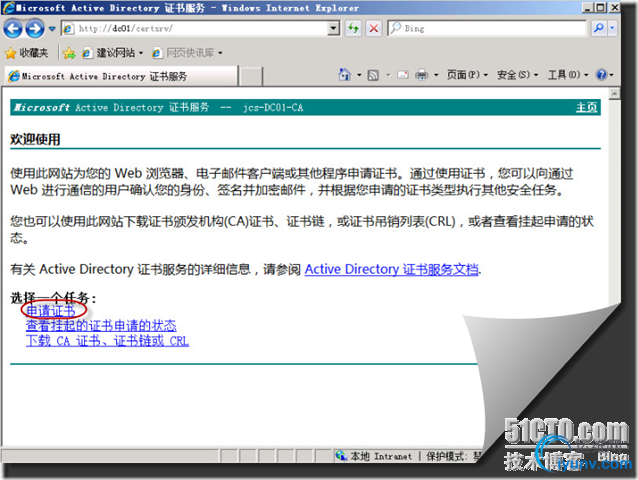The width and height of the screenshot is (638, 480).
Task: Click the jcs-DC01-CA text in banner
Action: pyautogui.click(x=273, y=108)
